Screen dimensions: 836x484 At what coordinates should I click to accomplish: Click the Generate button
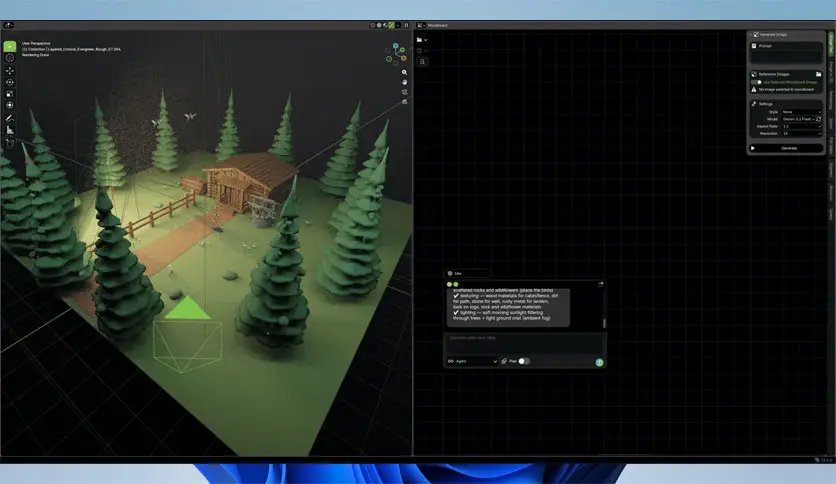(786, 148)
